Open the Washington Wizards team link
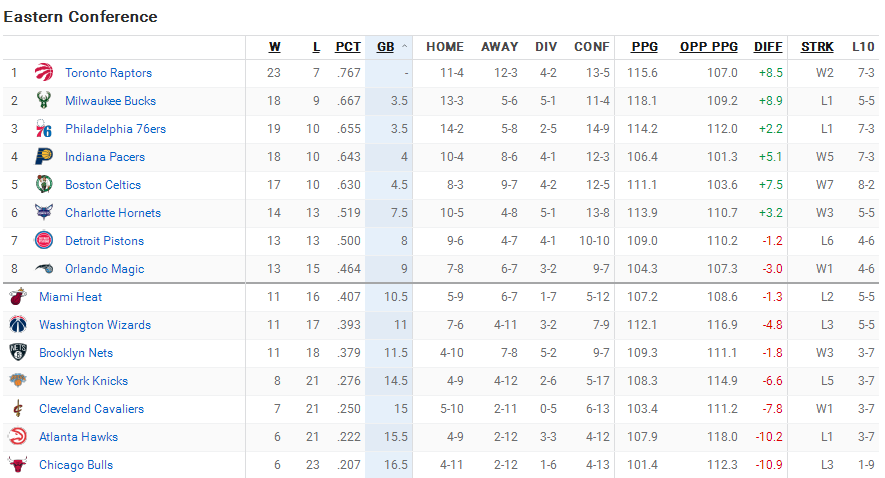 click(x=95, y=325)
